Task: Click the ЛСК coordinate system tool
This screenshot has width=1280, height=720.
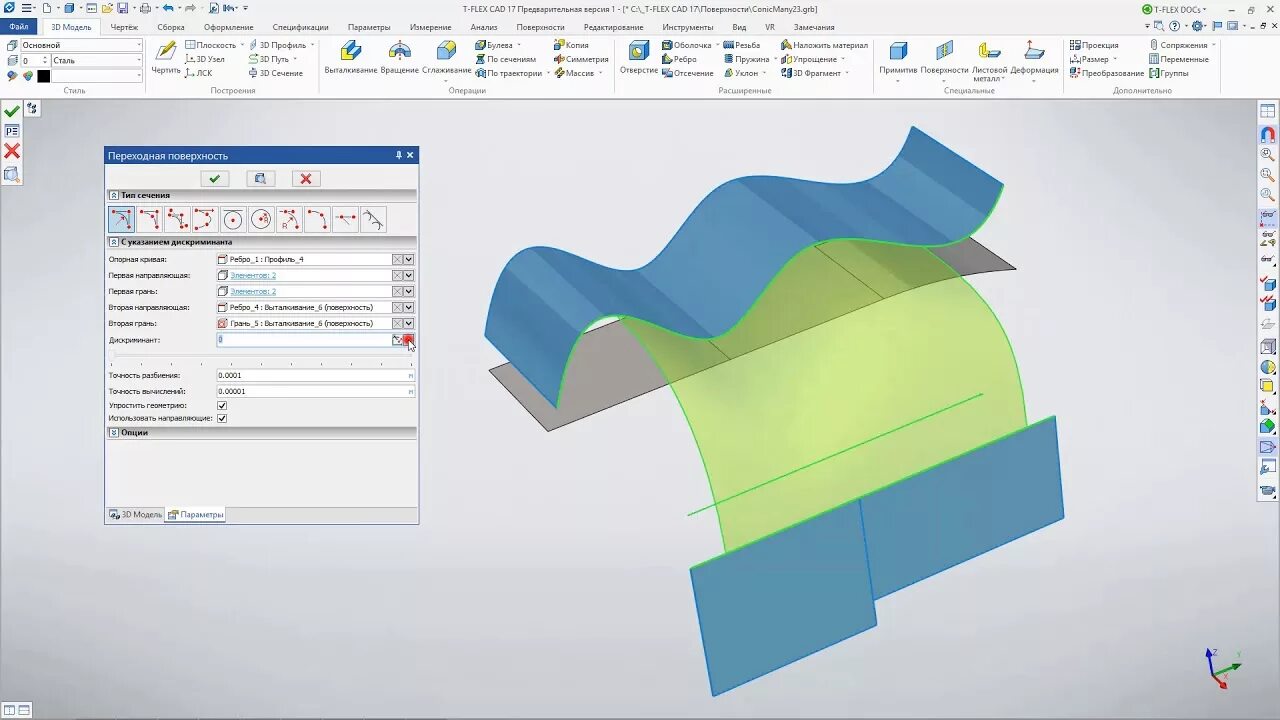Action: 198,73
